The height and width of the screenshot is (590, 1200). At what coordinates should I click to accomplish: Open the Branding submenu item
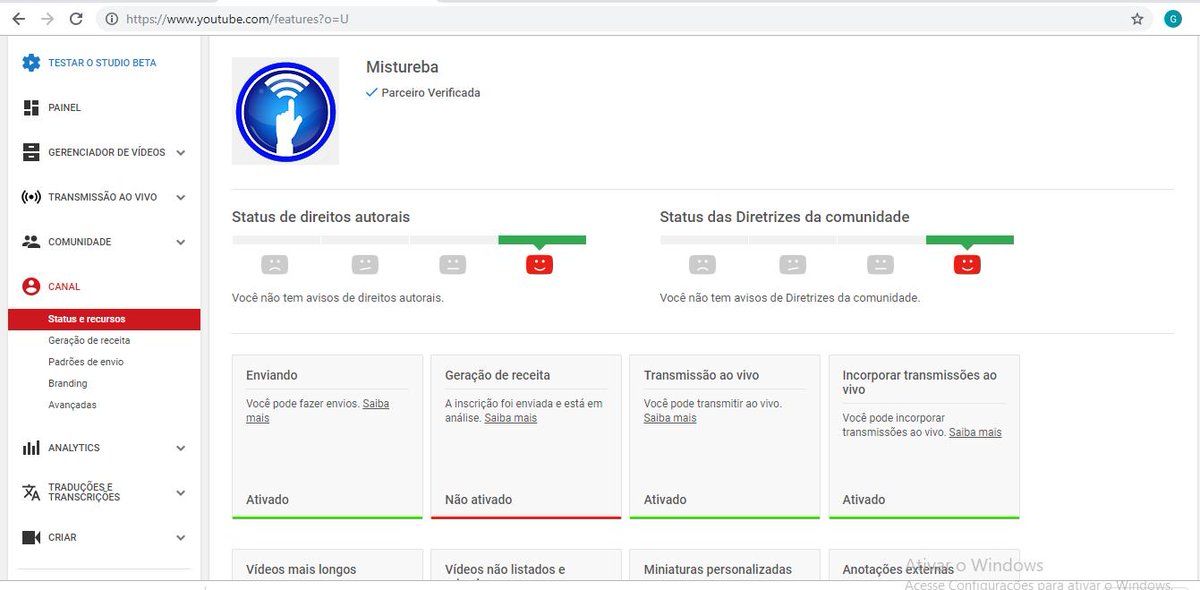pyautogui.click(x=68, y=384)
